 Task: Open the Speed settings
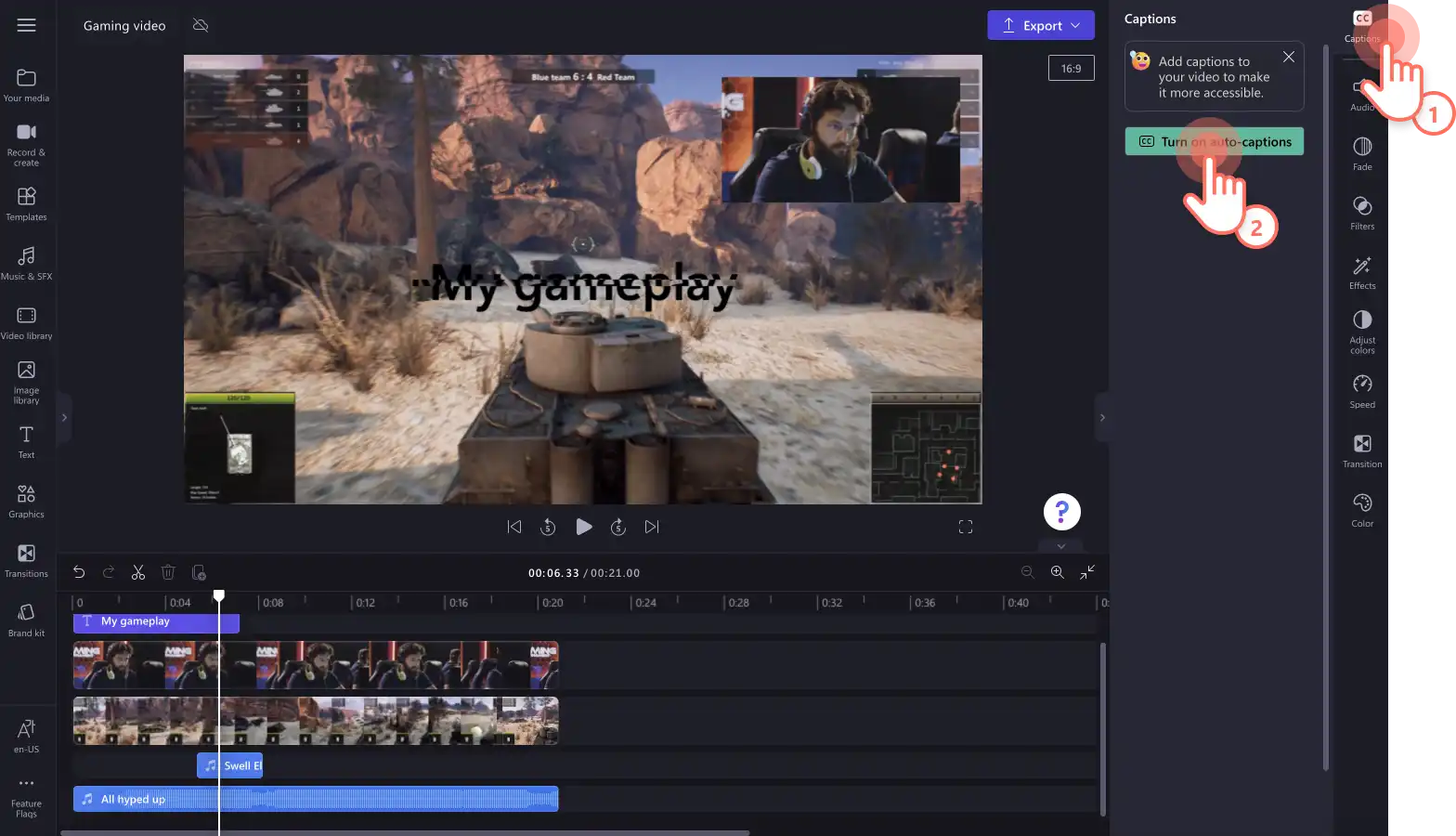pyautogui.click(x=1361, y=391)
